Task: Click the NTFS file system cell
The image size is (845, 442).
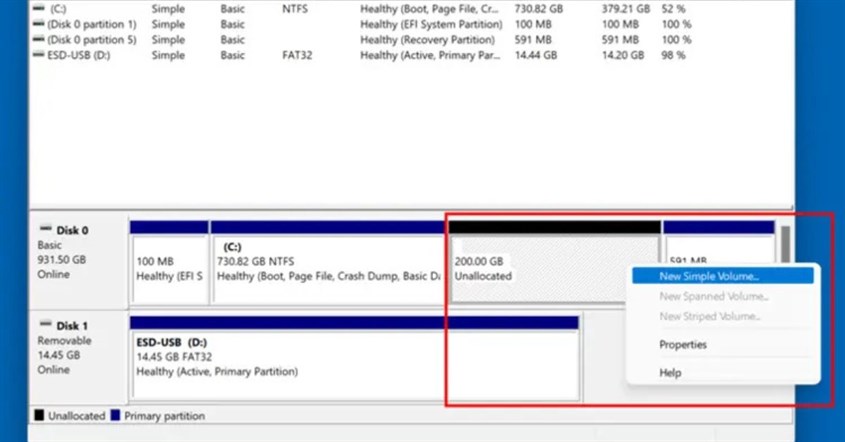Action: coord(295,9)
